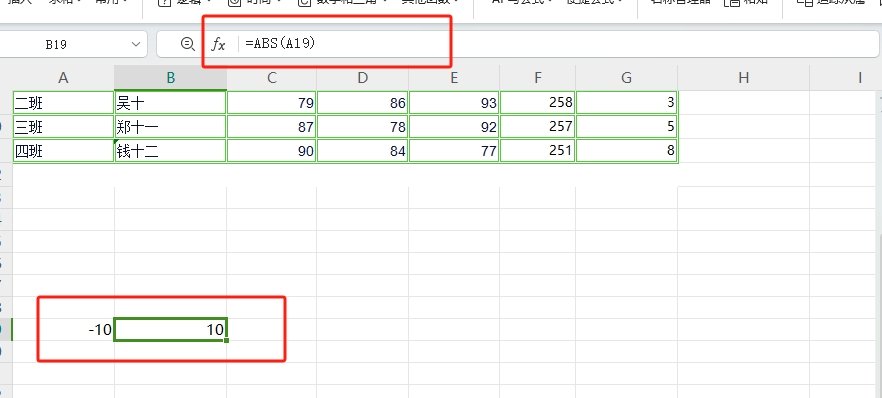Click the cell with value 92
The width and height of the screenshot is (882, 398).
(454, 127)
